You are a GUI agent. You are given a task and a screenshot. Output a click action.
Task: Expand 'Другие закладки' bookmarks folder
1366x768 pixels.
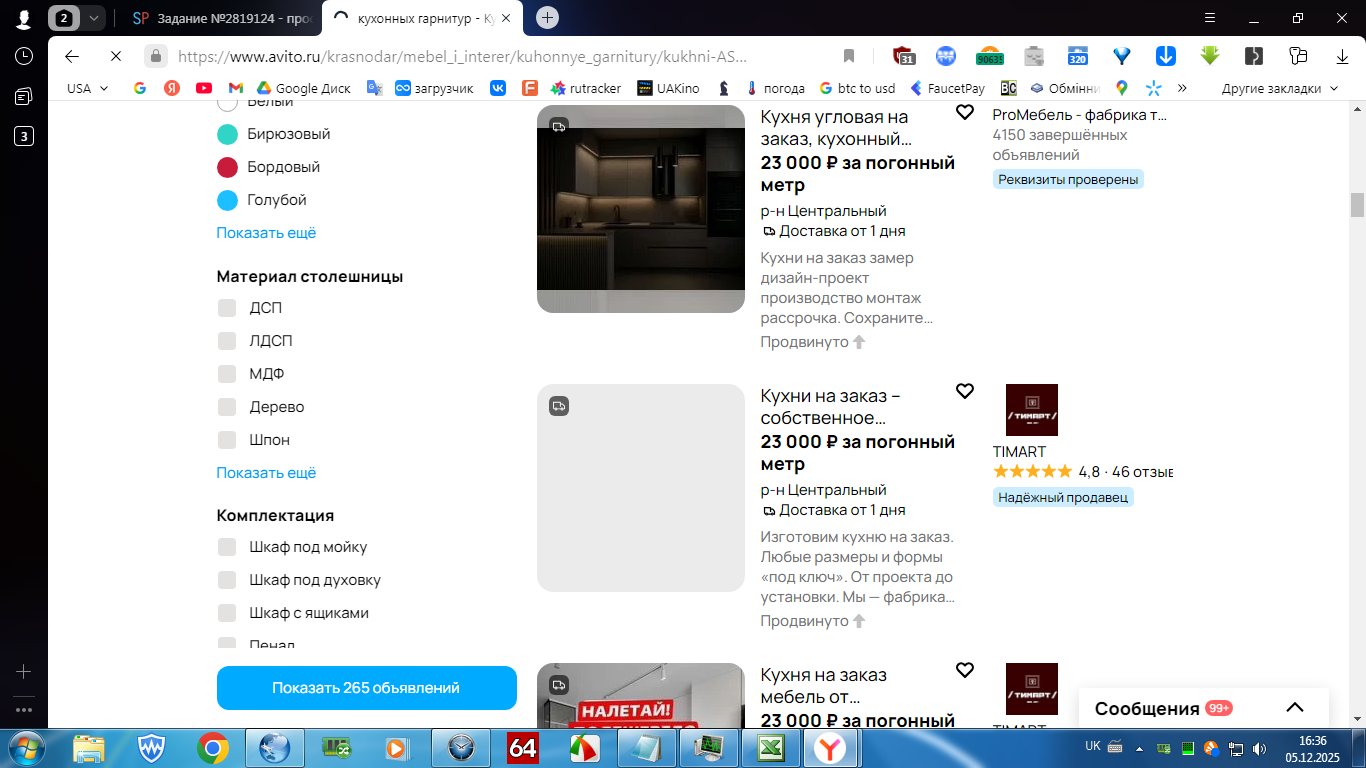[1279, 88]
